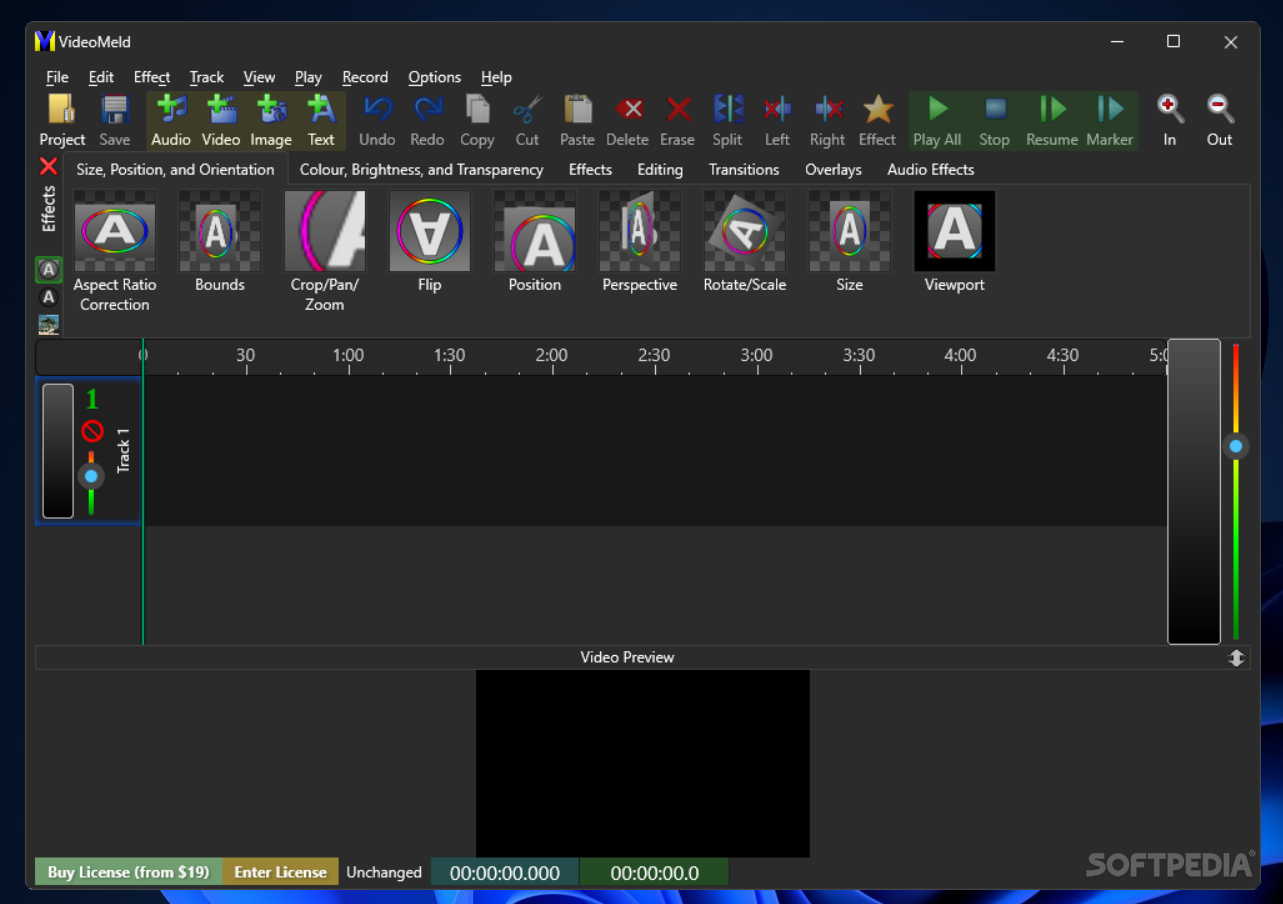Click the Stop playback button
Viewport: 1283px width, 904px height.
(994, 120)
